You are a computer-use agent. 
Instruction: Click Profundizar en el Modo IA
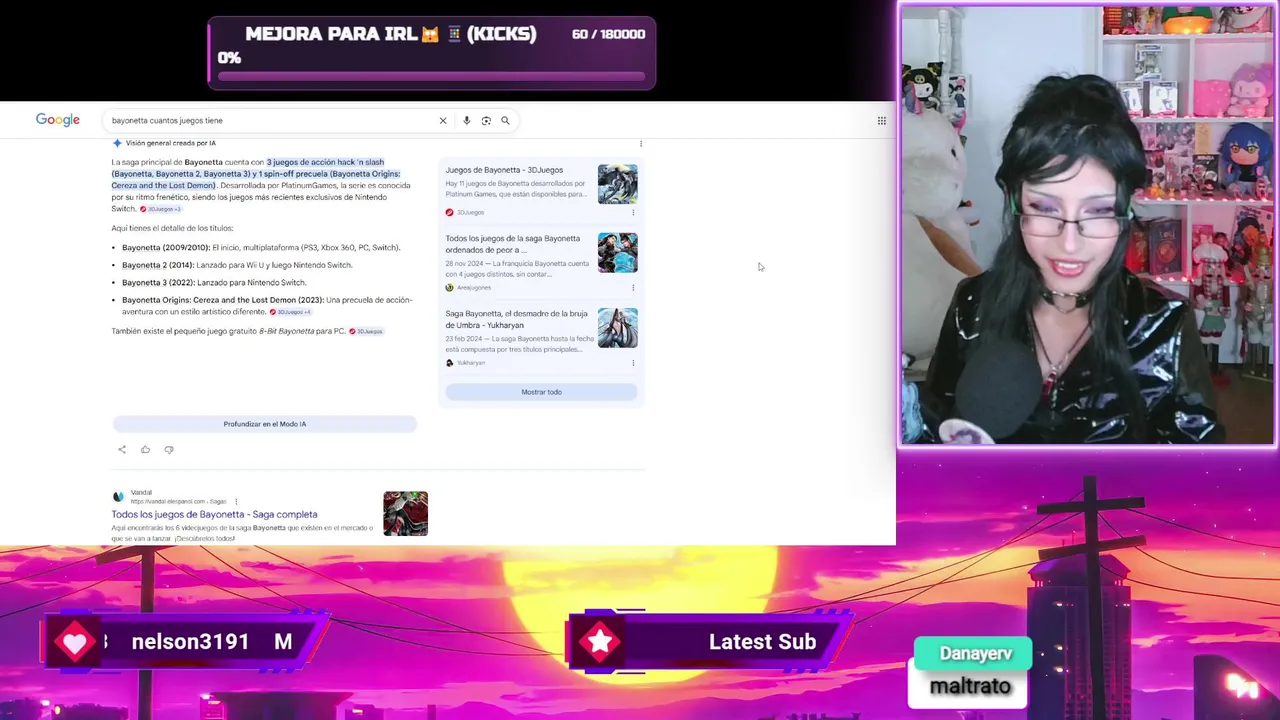(265, 424)
